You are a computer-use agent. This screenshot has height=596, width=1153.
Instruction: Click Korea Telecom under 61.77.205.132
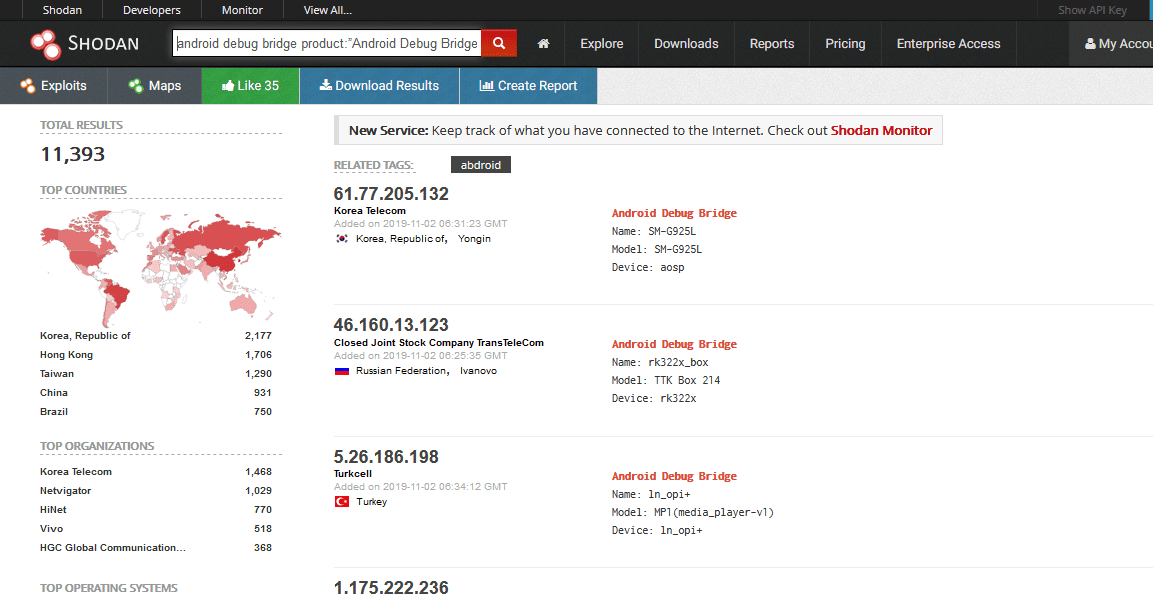[370, 211]
